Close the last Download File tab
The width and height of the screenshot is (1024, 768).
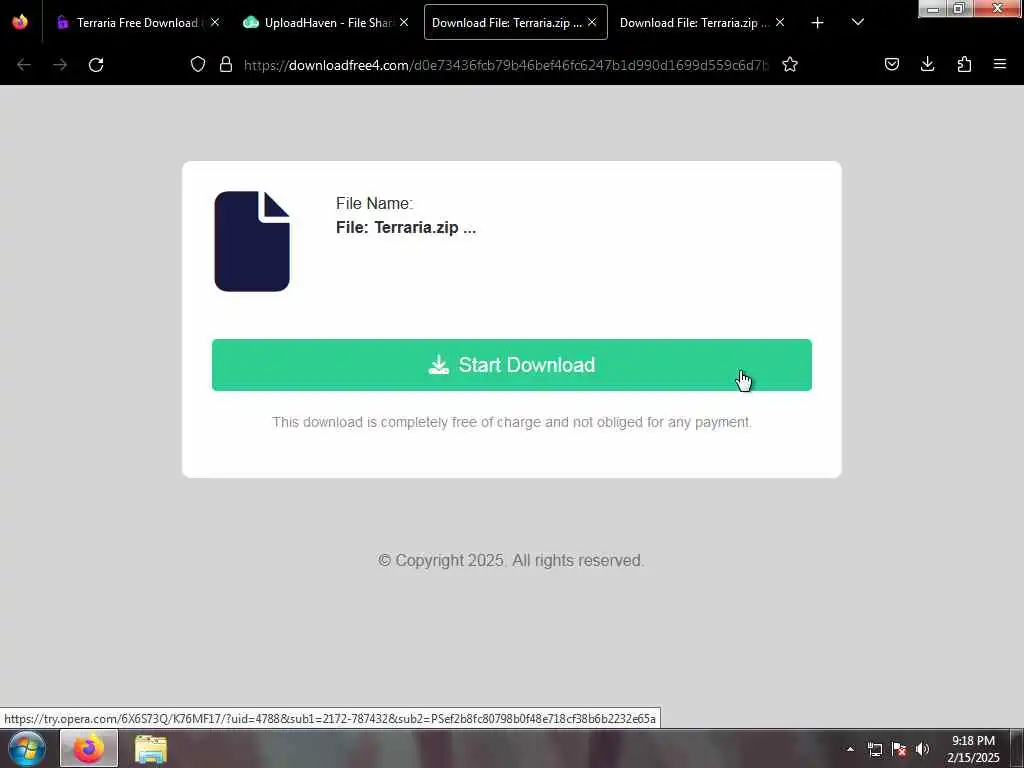point(780,22)
